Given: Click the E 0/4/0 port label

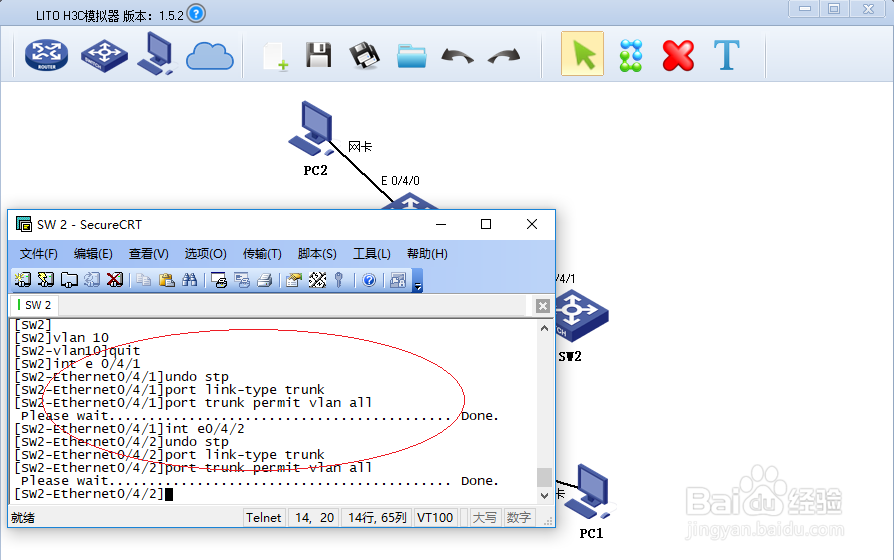Looking at the screenshot, I should [400, 181].
